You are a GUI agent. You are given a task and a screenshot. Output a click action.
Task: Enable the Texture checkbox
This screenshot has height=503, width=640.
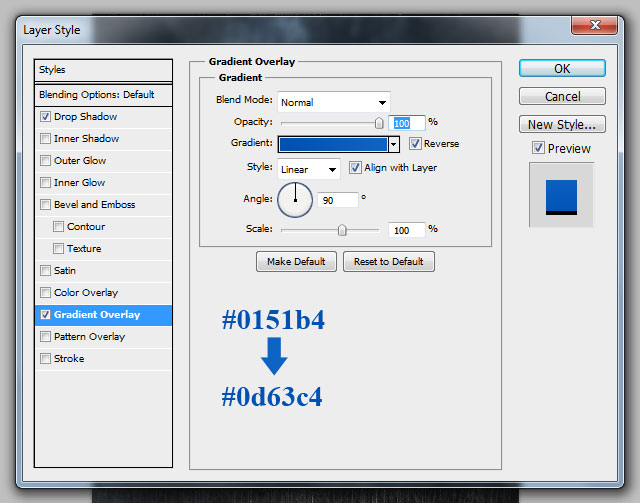pyautogui.click(x=58, y=249)
